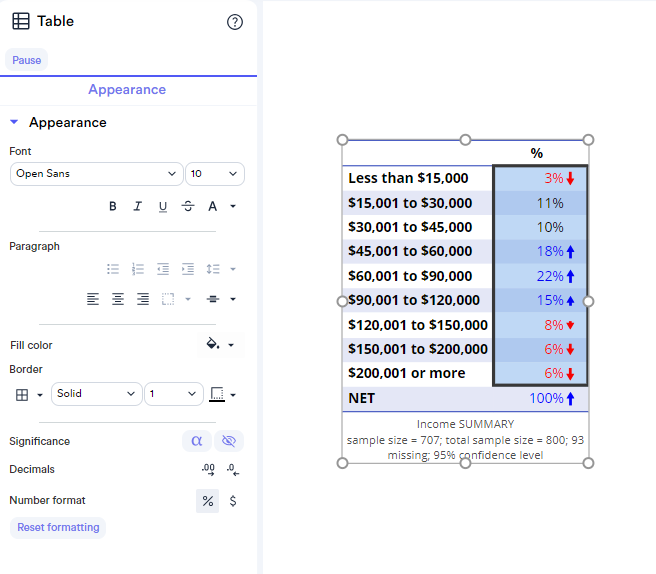Toggle percent number format
The image size is (656, 574).
coord(208,501)
